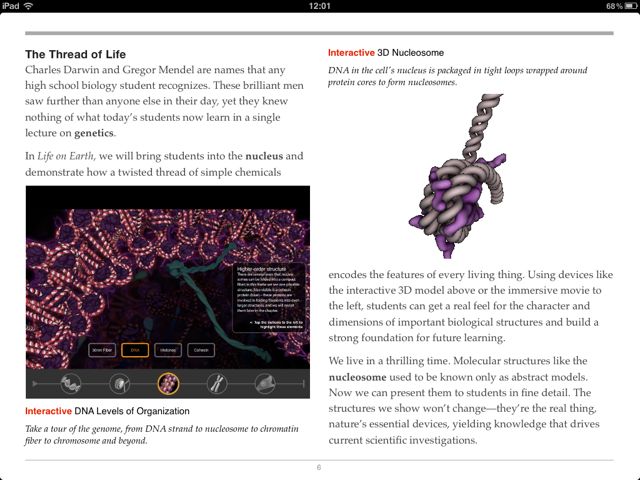Tap the bold word 'nucleus' in left column
640x480 pixels.
(264, 156)
